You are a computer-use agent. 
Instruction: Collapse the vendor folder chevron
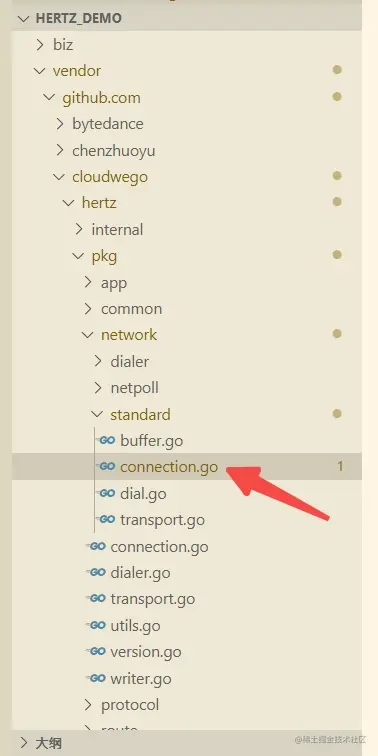click(39, 71)
